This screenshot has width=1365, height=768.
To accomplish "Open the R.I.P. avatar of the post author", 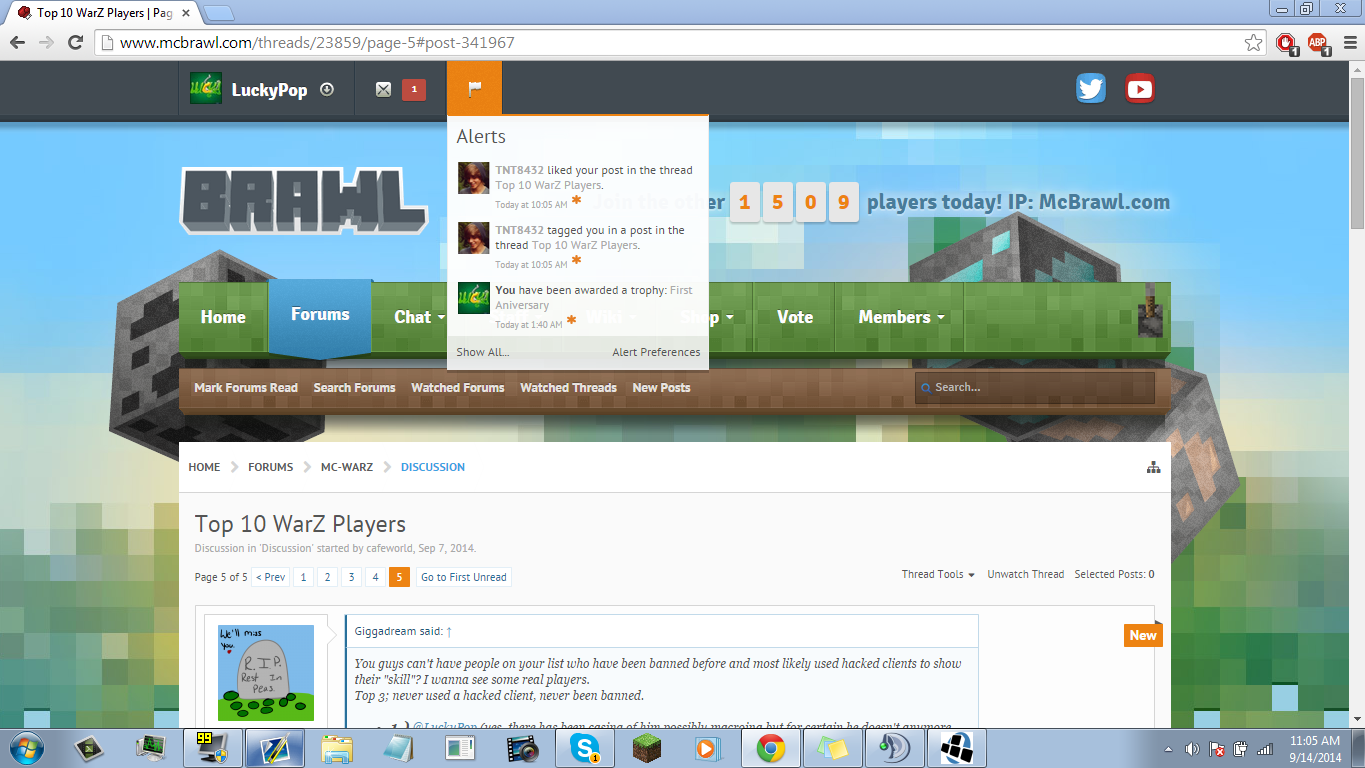I will click(x=266, y=673).
